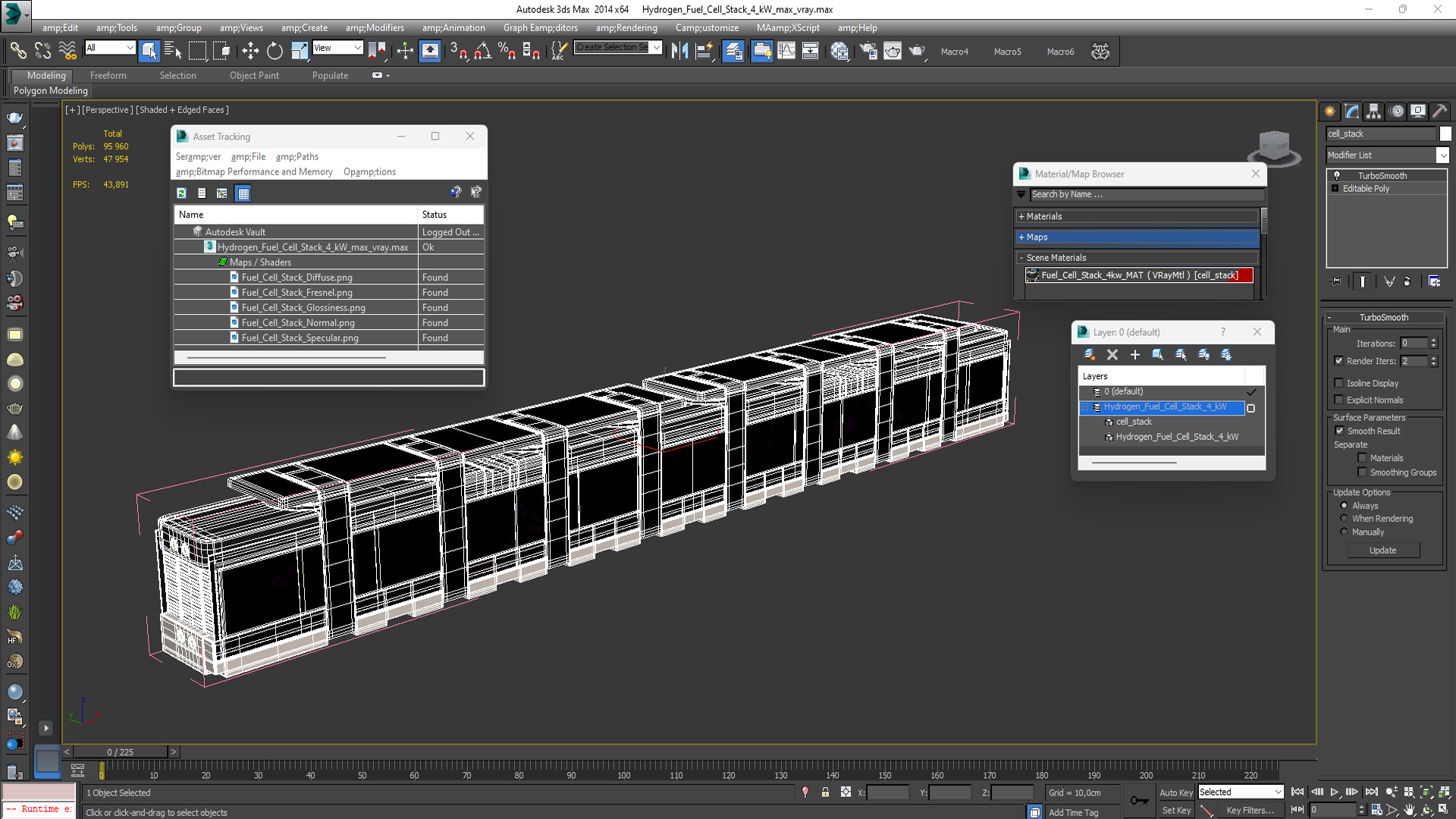This screenshot has height=819, width=1456.
Task: Open the Modifiers menu
Action: pos(375,28)
